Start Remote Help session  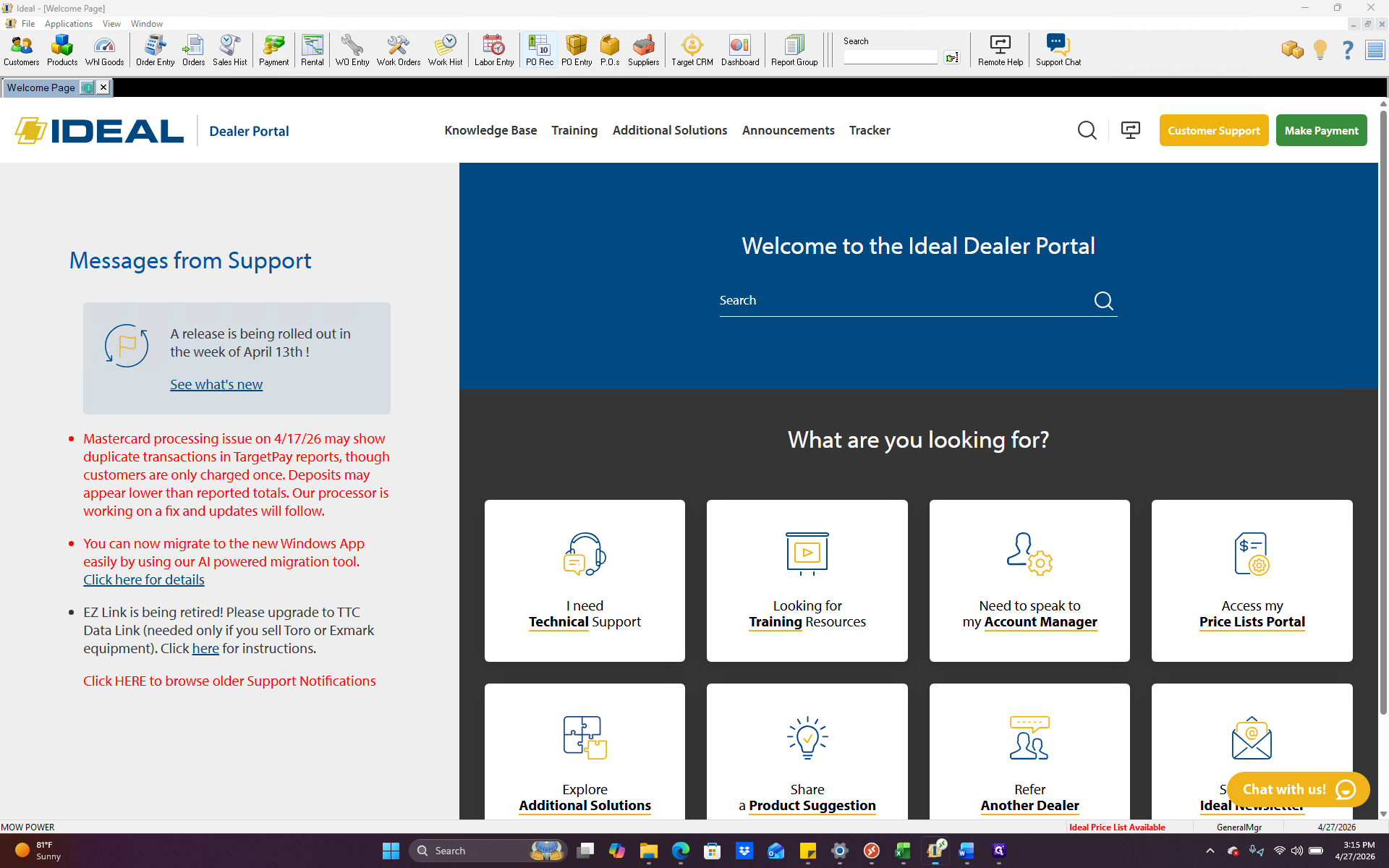coord(1001,51)
